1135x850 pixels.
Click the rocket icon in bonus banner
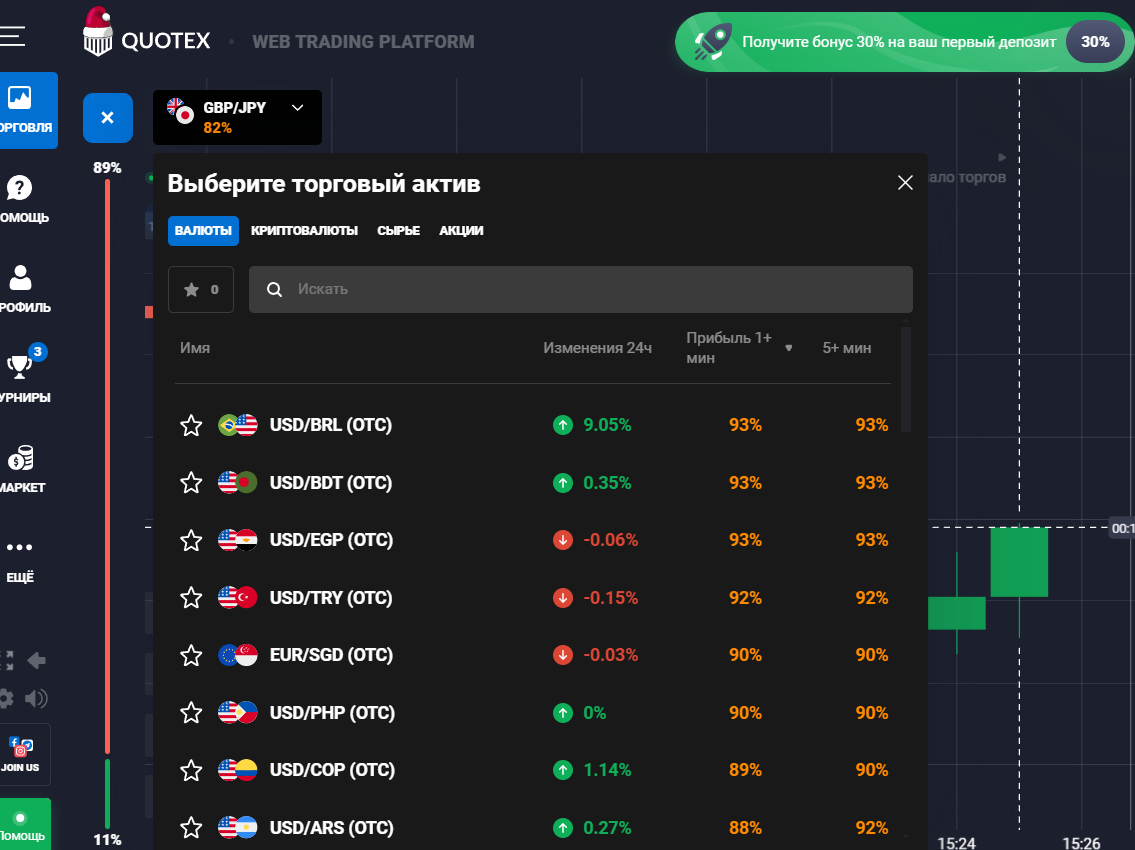[x=713, y=42]
